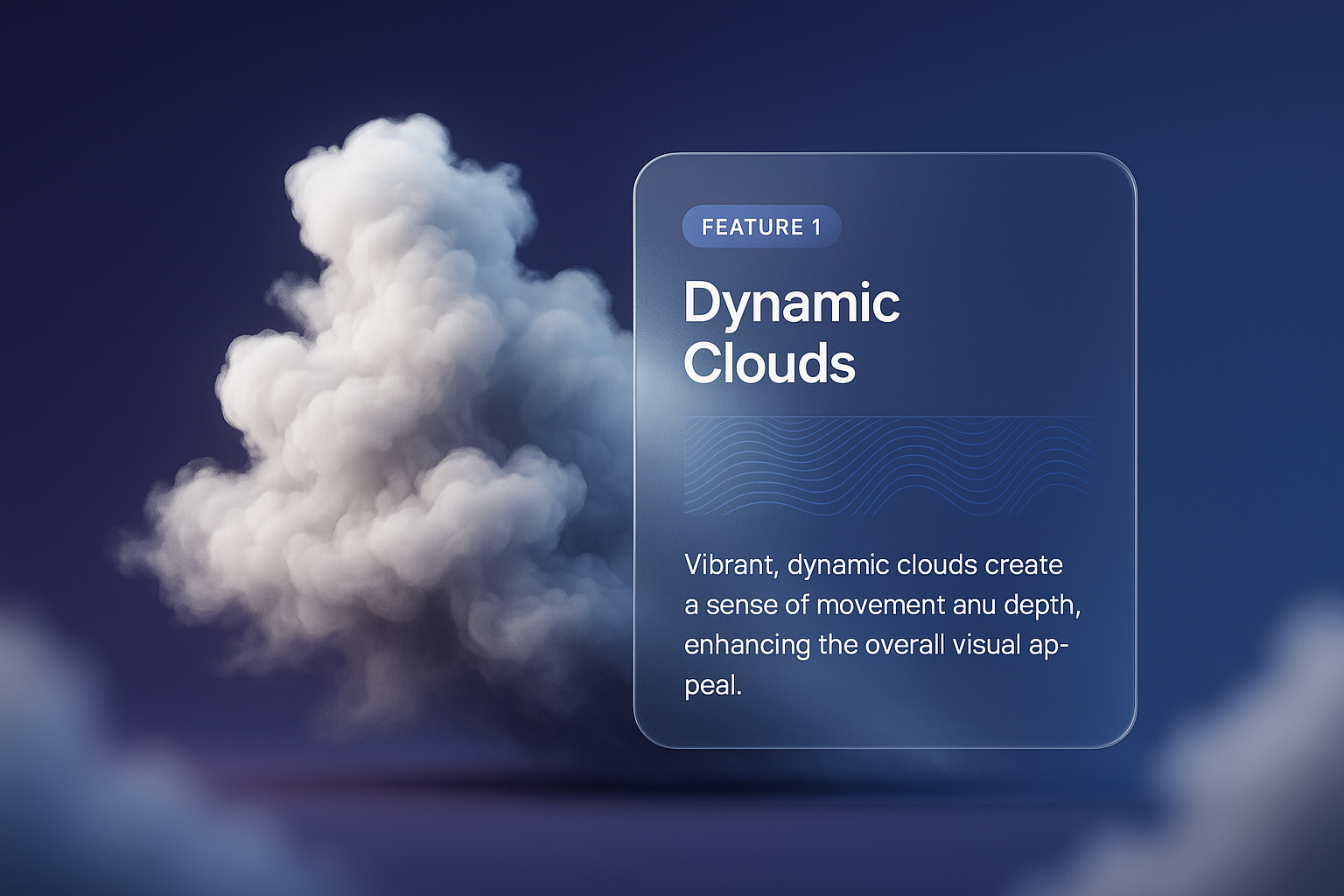
Task: Click the word Clouds in the heading
Action: tap(768, 363)
